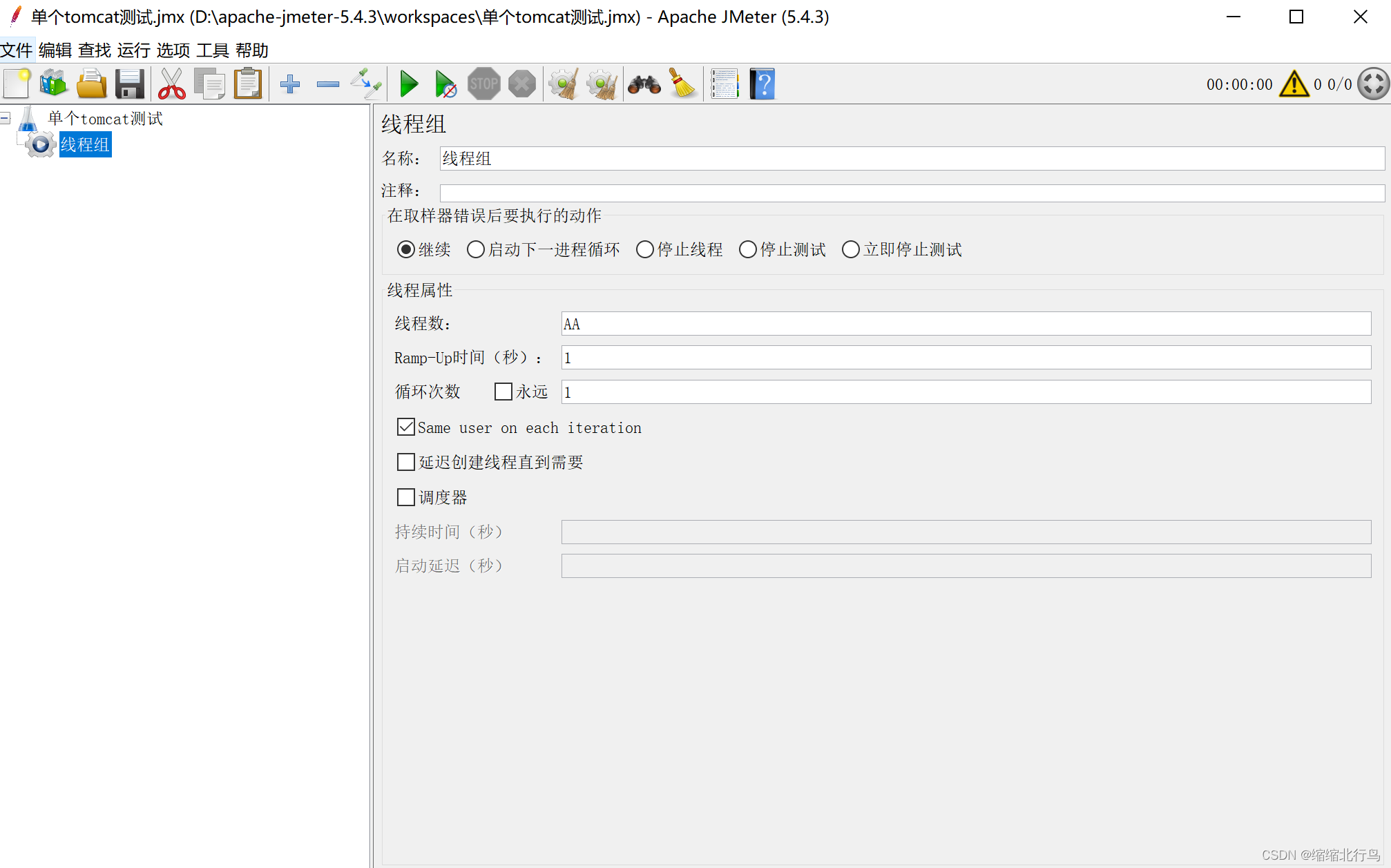Toggle the 永远 loop checkbox
This screenshot has height=868, width=1391.
tap(503, 392)
